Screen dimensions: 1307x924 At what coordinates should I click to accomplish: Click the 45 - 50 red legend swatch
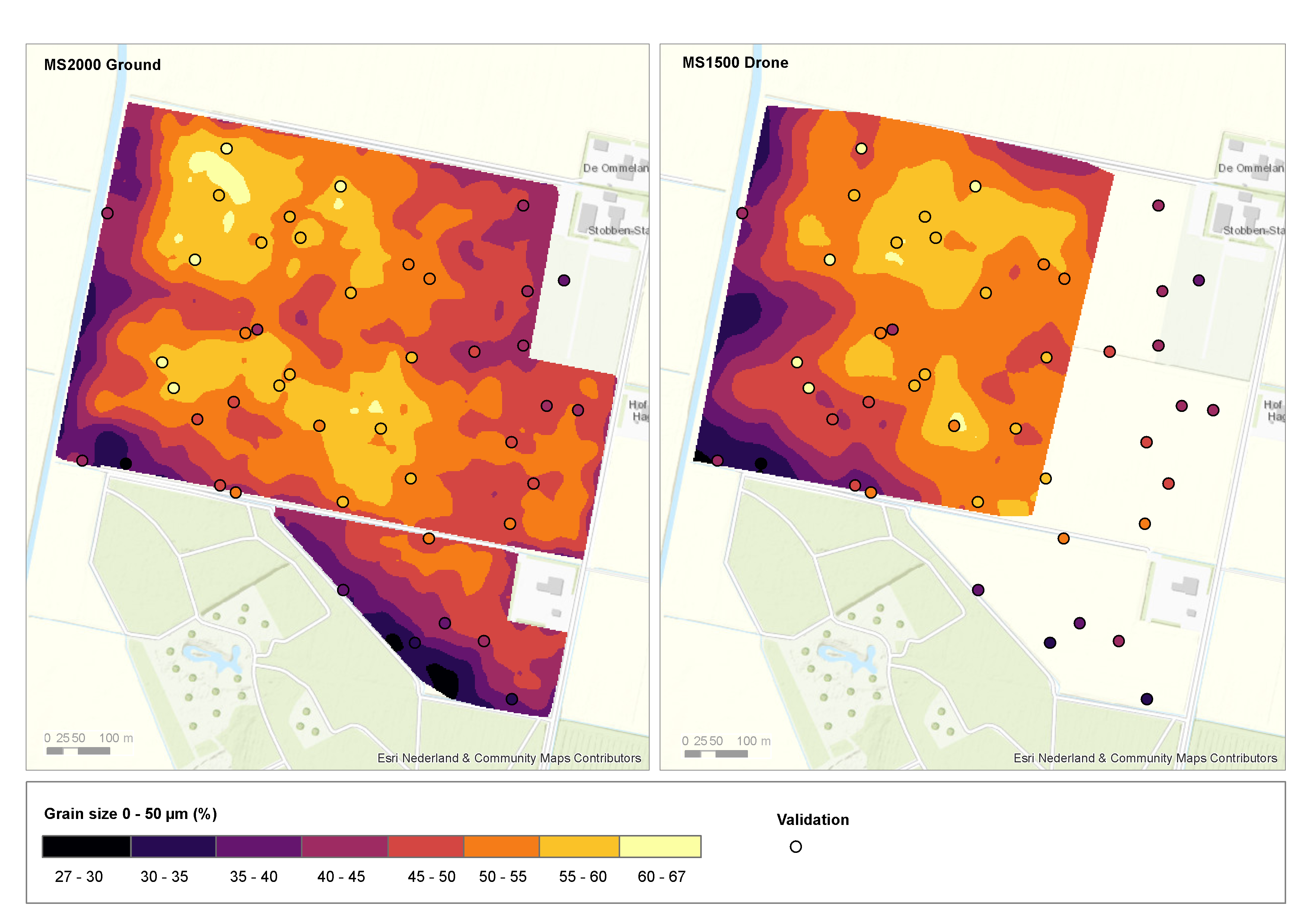(426, 846)
